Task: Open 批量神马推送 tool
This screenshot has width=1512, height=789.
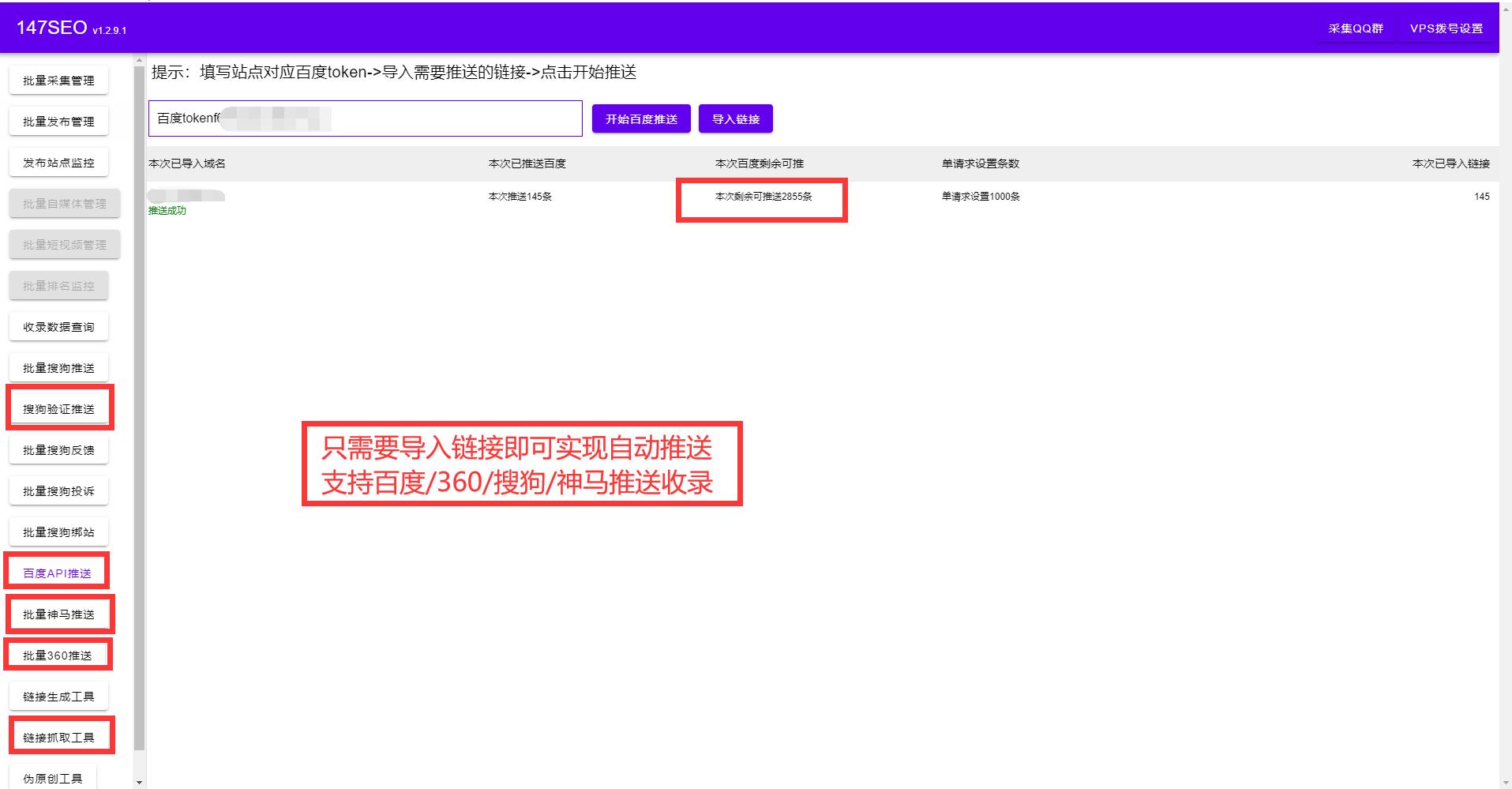Action: pyautogui.click(x=59, y=614)
